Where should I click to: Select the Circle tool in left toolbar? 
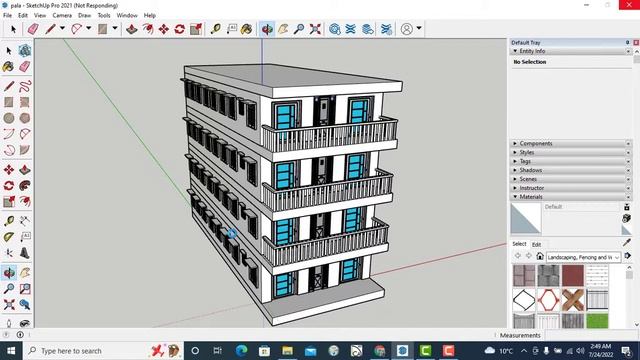point(9,118)
